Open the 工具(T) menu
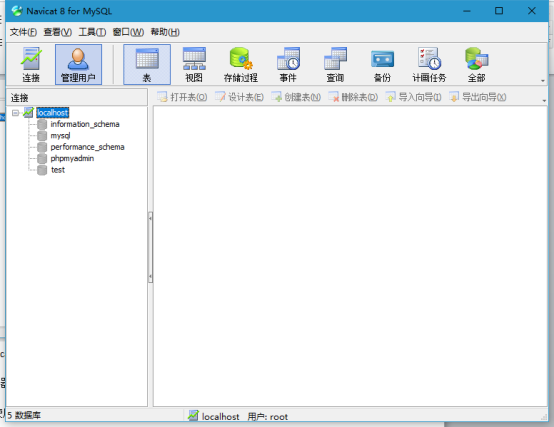 click(92, 32)
